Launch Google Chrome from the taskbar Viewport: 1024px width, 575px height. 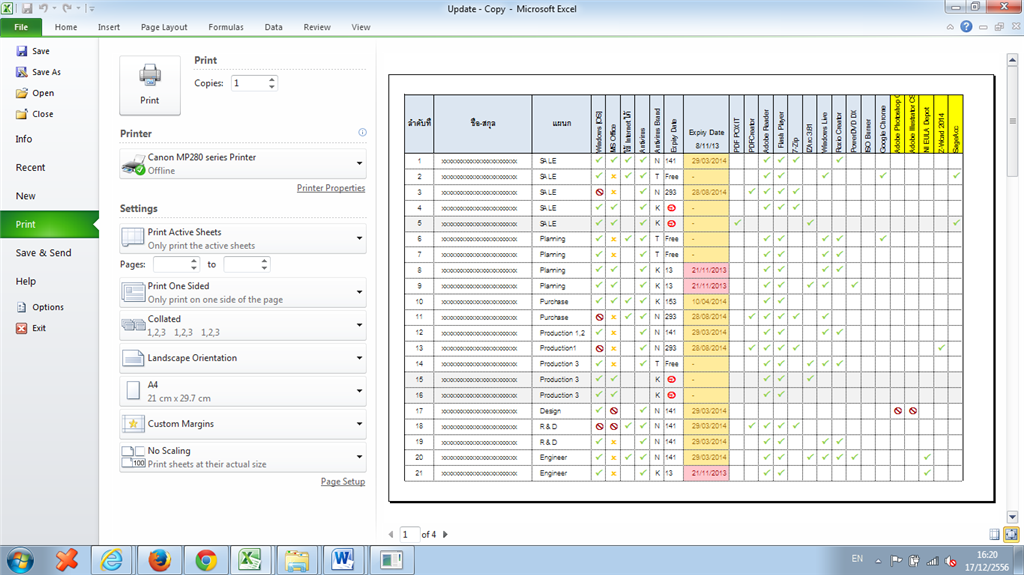coord(206,560)
